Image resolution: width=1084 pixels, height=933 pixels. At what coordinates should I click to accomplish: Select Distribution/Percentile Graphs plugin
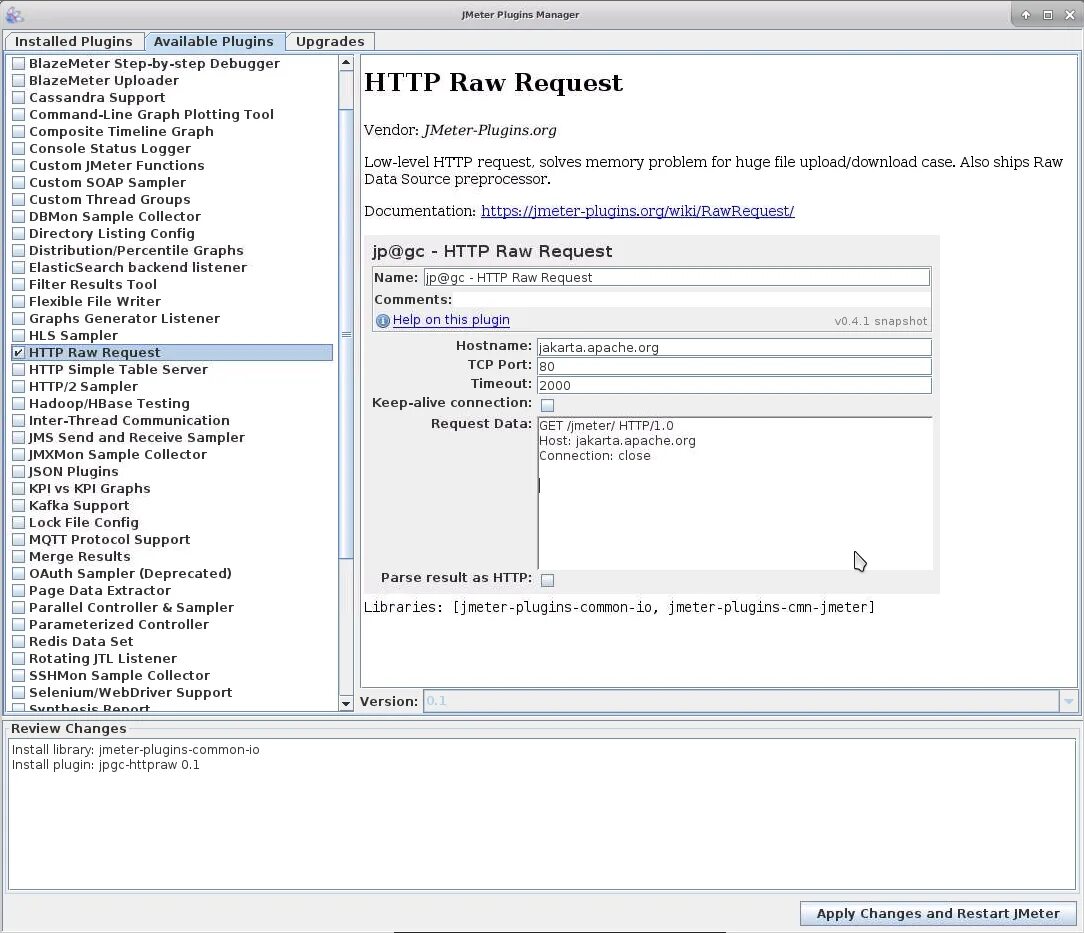[x=136, y=250]
